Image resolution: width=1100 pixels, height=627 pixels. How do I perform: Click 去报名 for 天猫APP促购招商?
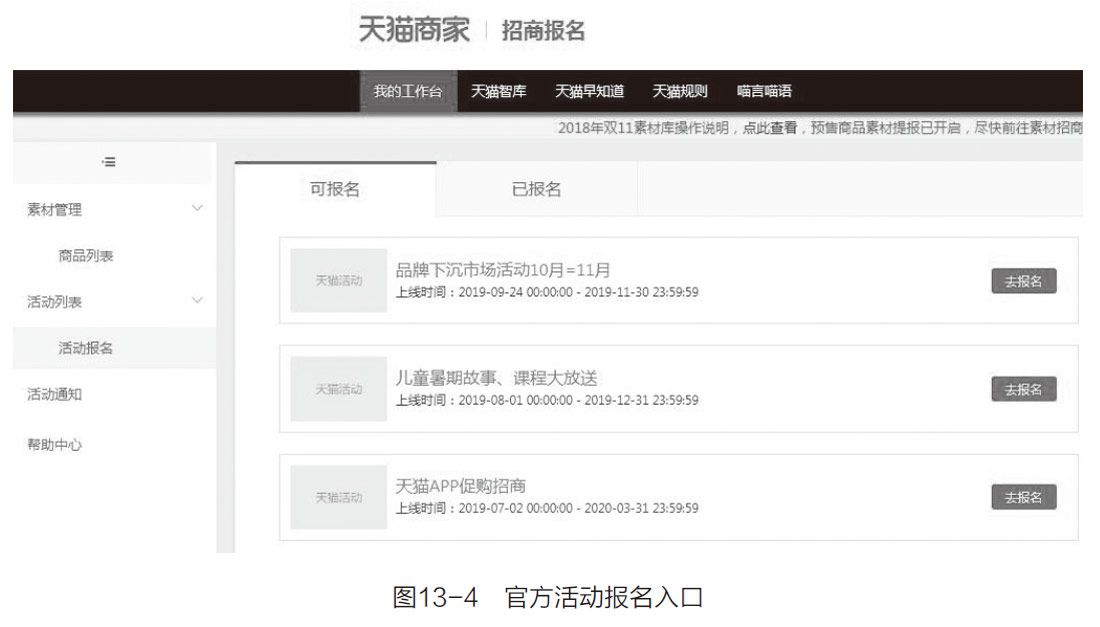(1023, 497)
